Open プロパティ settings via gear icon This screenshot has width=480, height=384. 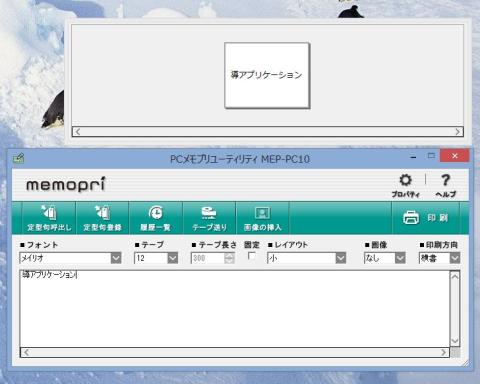pos(405,185)
